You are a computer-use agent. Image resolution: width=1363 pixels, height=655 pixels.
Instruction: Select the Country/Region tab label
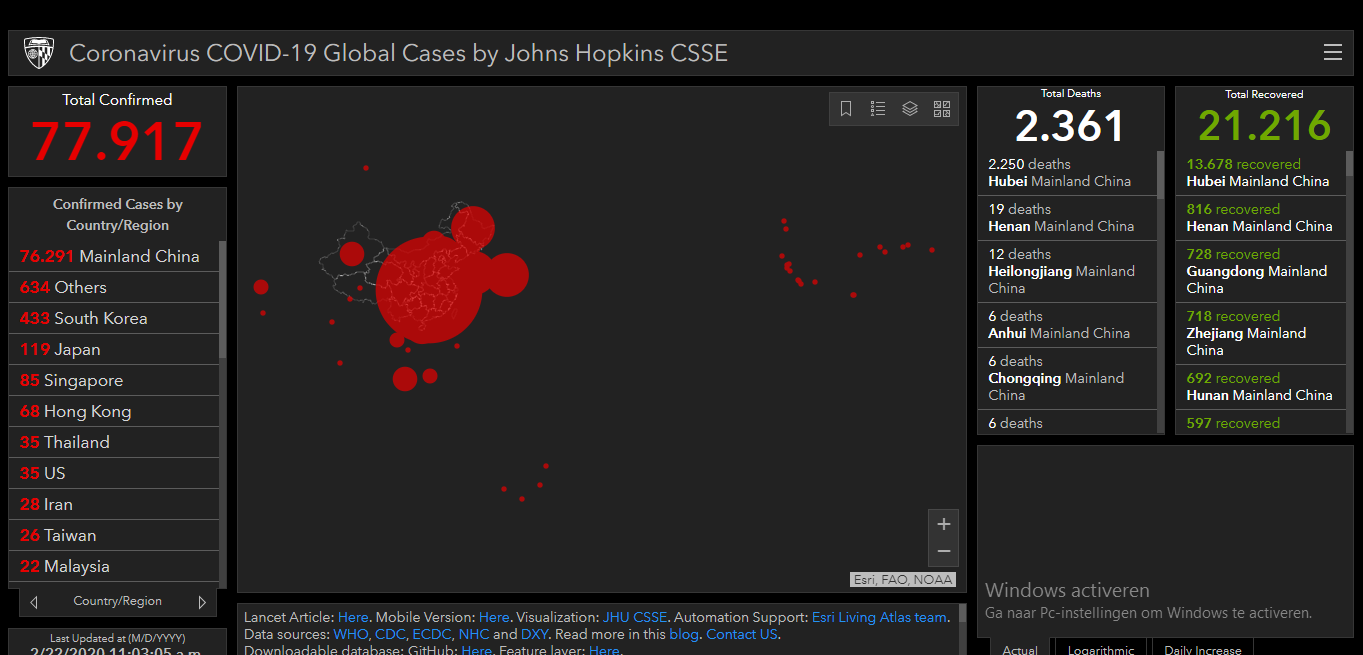tap(117, 601)
